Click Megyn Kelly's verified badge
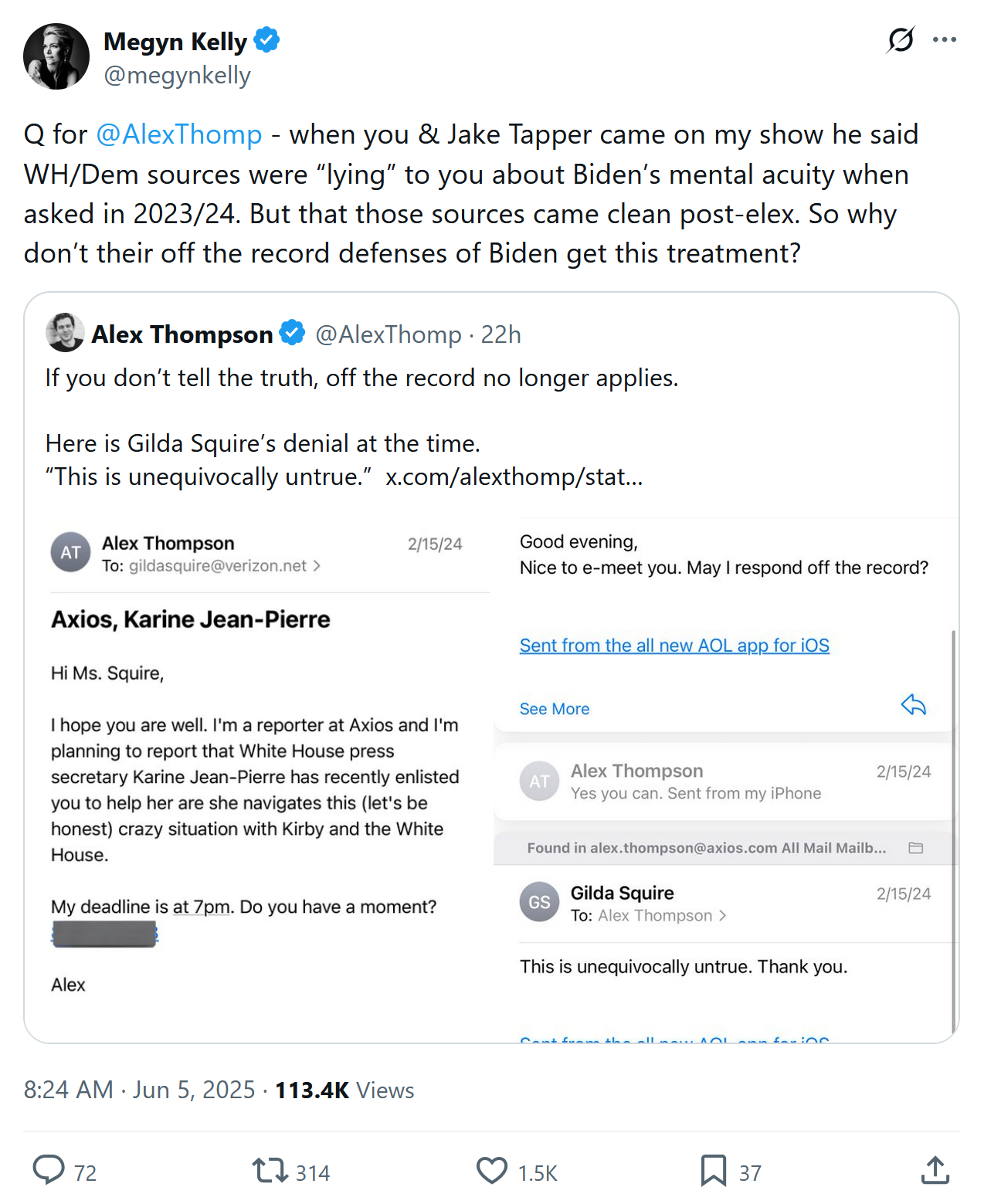 point(266,40)
